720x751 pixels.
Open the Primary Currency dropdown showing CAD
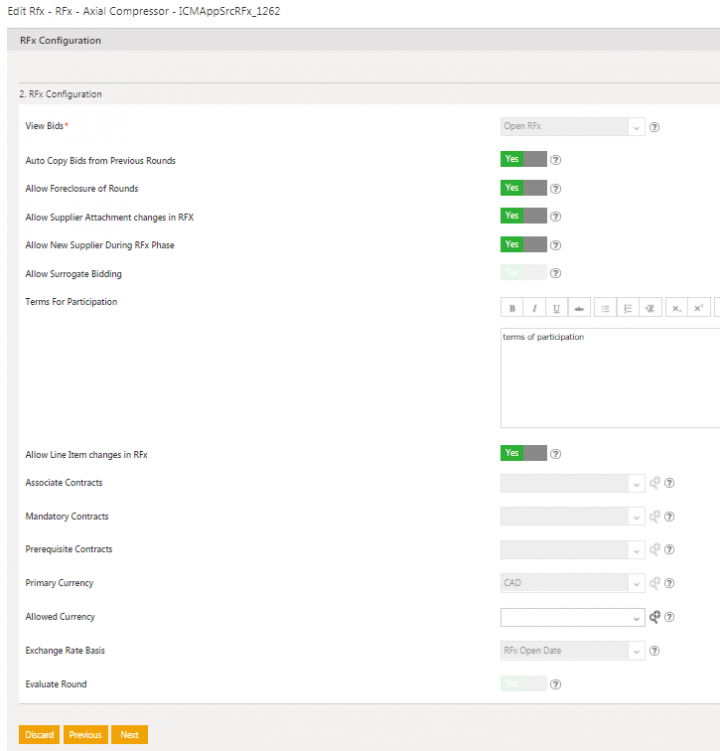[572, 583]
